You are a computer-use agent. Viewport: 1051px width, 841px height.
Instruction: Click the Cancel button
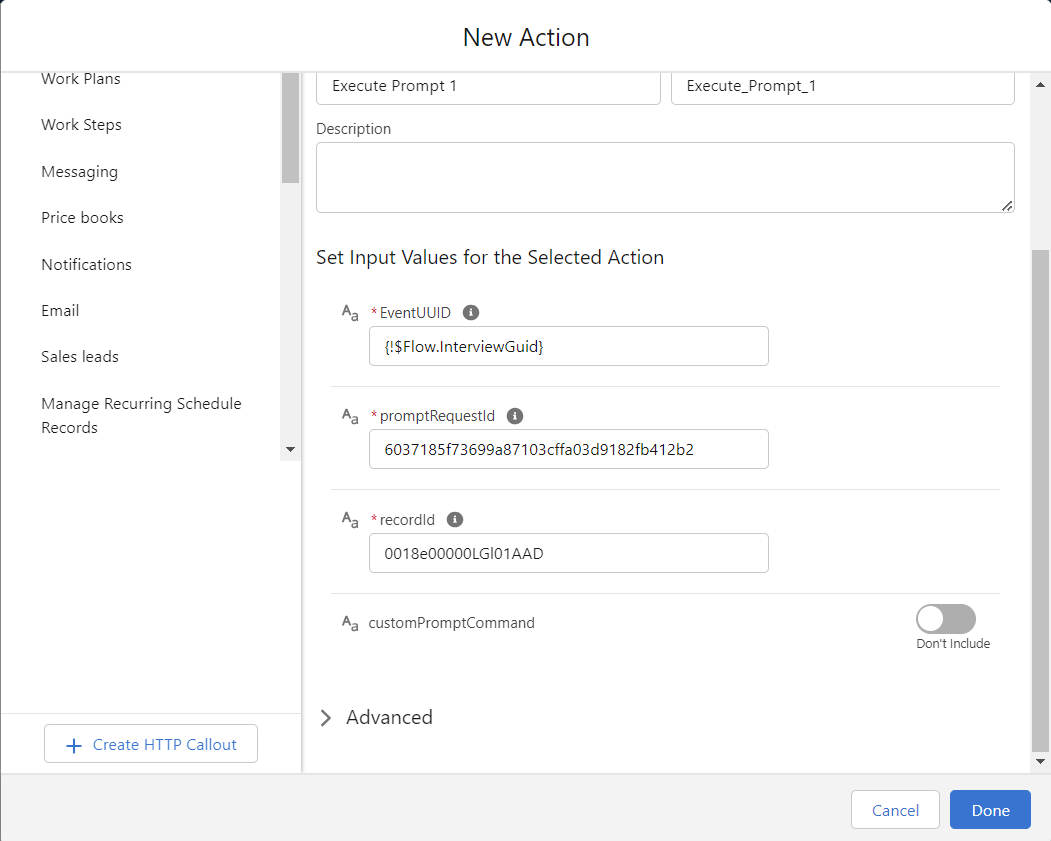[x=895, y=810]
